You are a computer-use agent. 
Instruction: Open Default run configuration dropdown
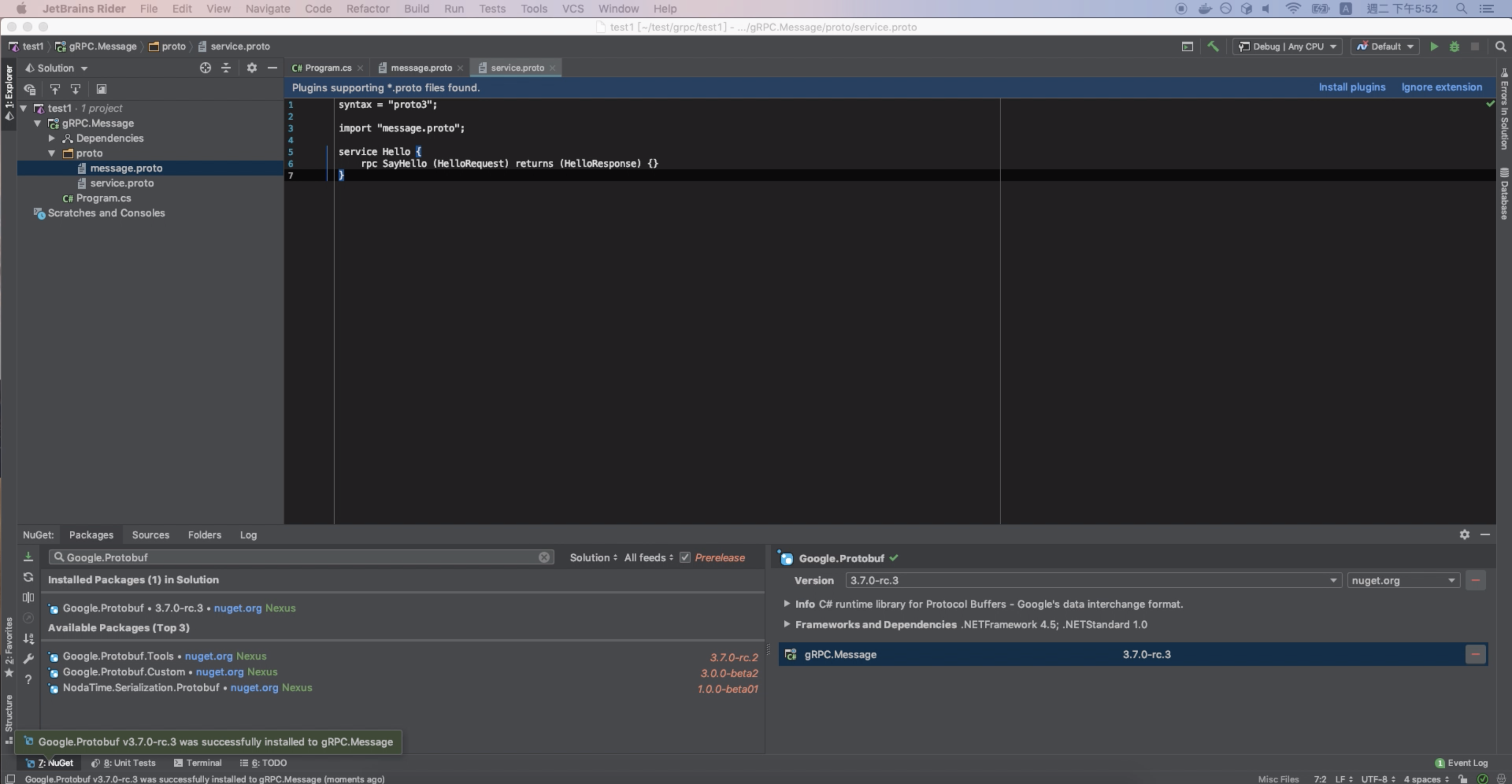pos(1385,46)
